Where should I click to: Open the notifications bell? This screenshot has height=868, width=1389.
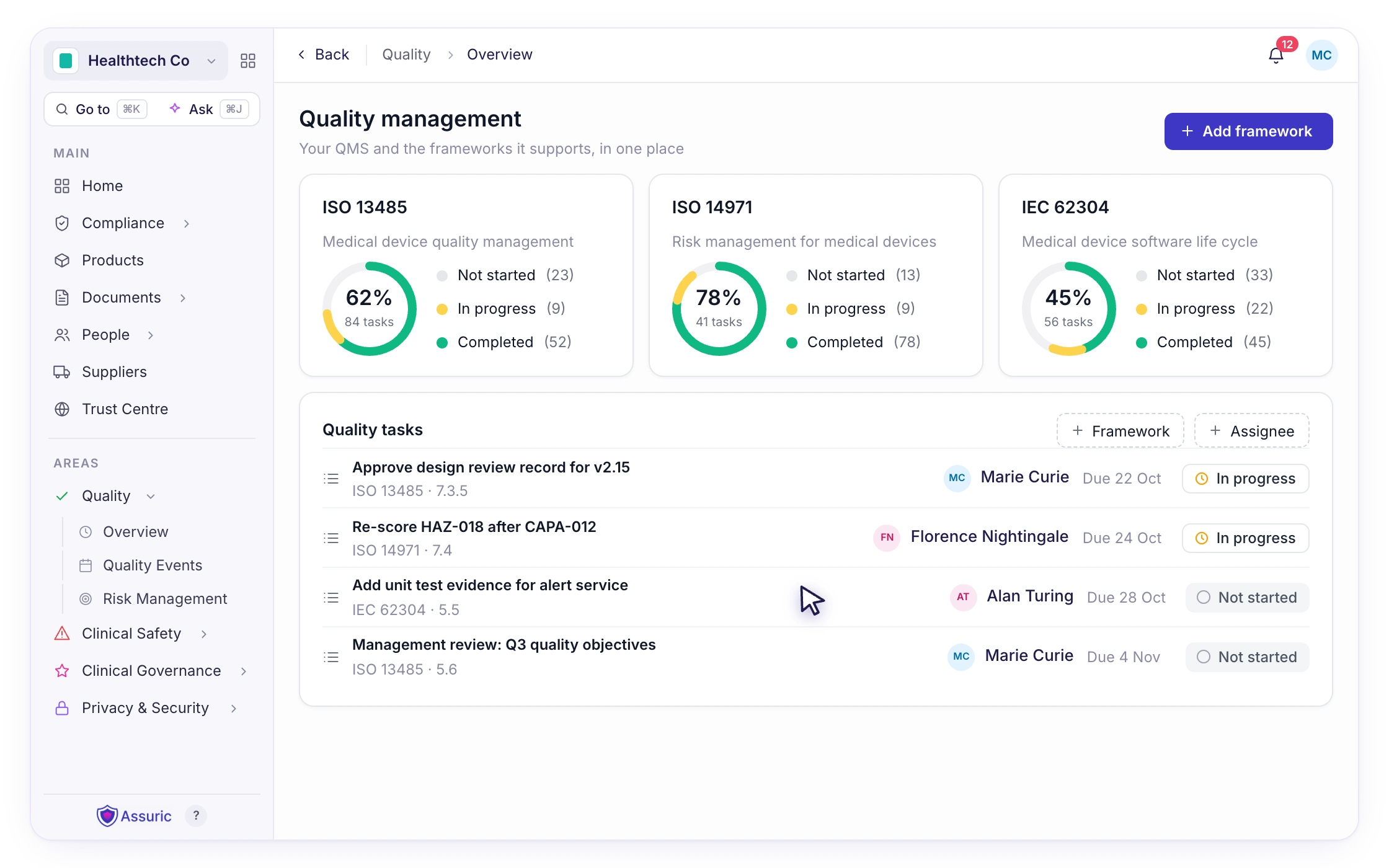(1276, 55)
